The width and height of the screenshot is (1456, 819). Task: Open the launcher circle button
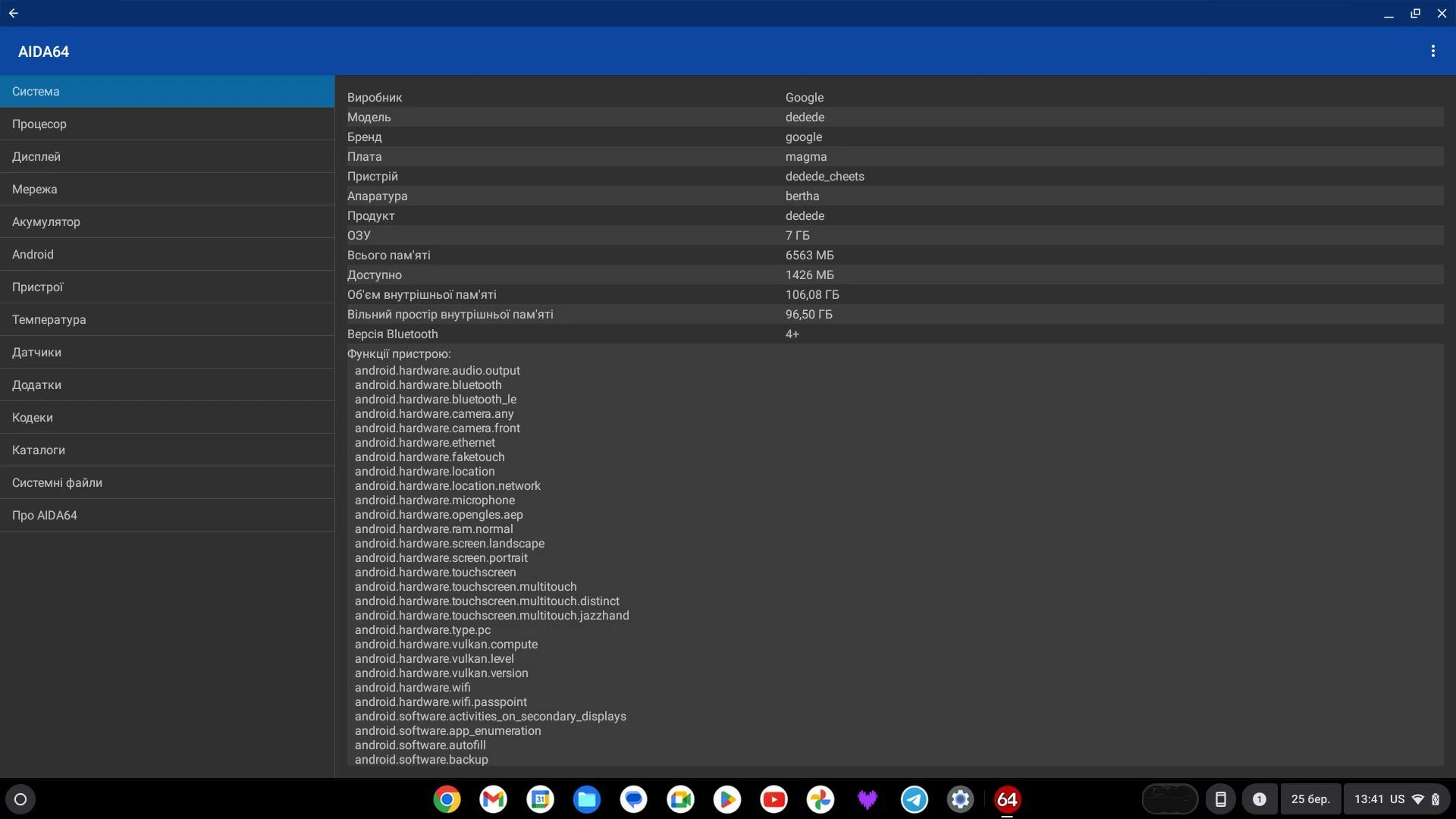[x=20, y=799]
